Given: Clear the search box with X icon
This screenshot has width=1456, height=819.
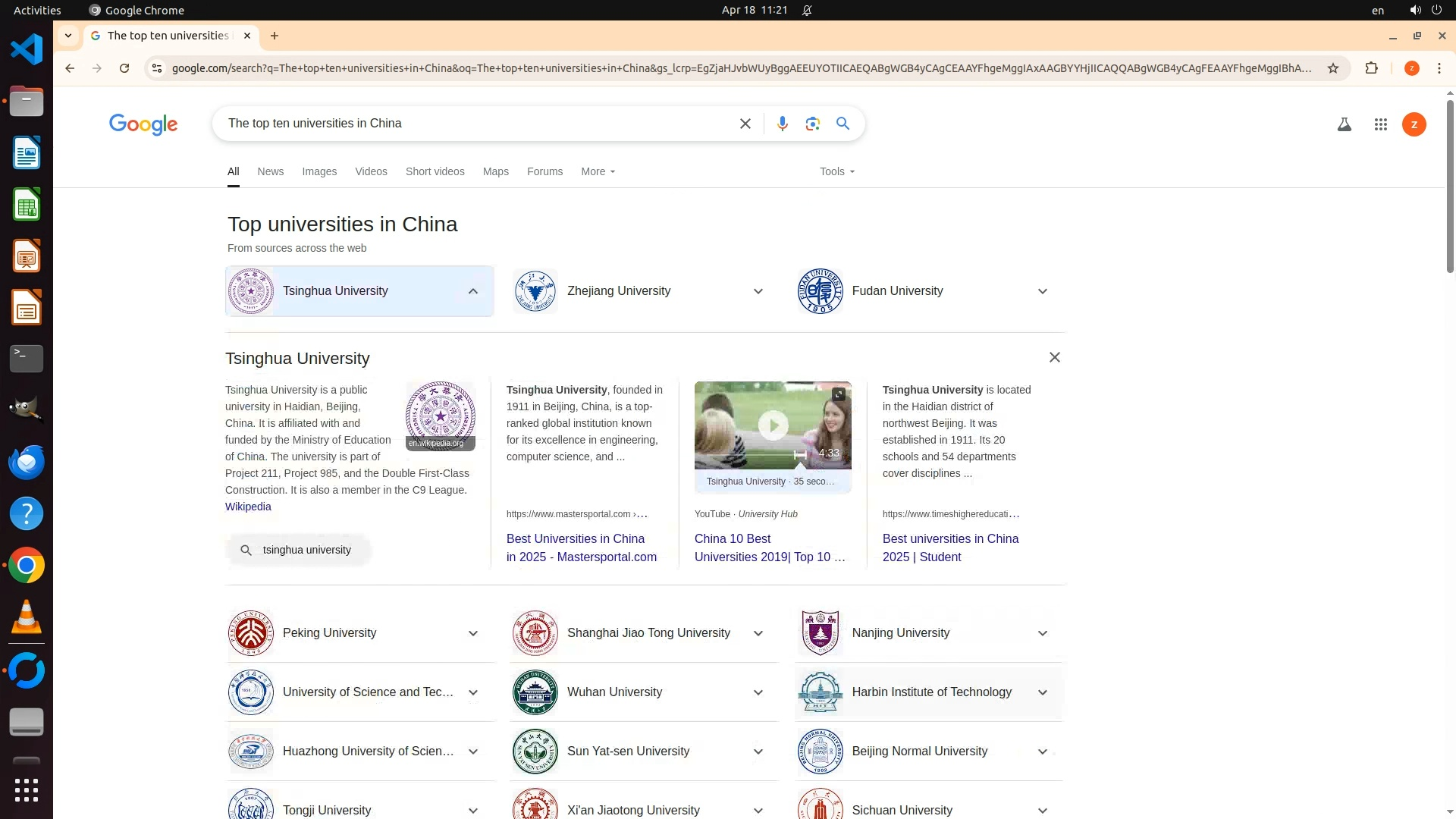Looking at the screenshot, I should (x=745, y=124).
